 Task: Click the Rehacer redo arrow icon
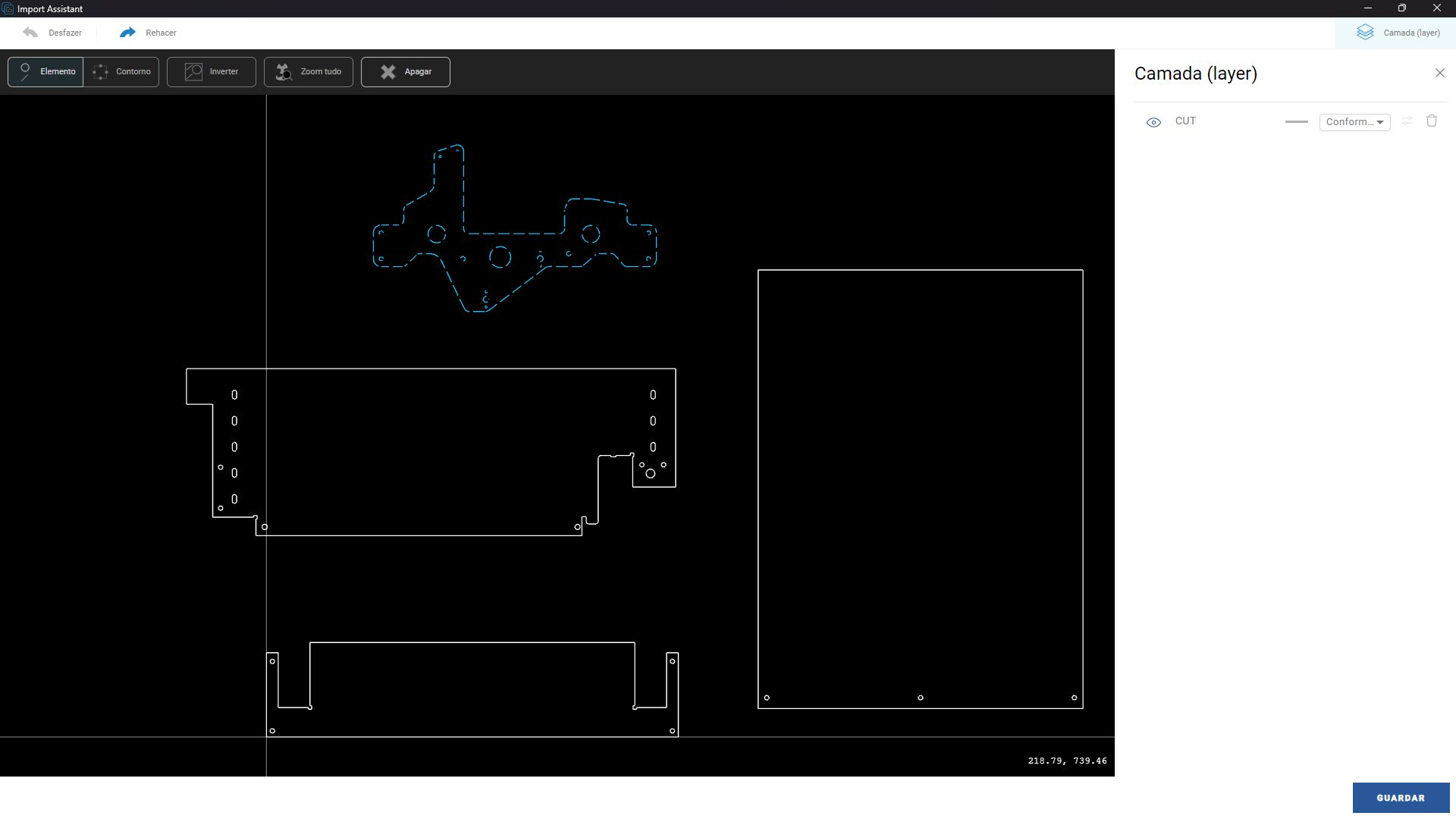(x=127, y=33)
